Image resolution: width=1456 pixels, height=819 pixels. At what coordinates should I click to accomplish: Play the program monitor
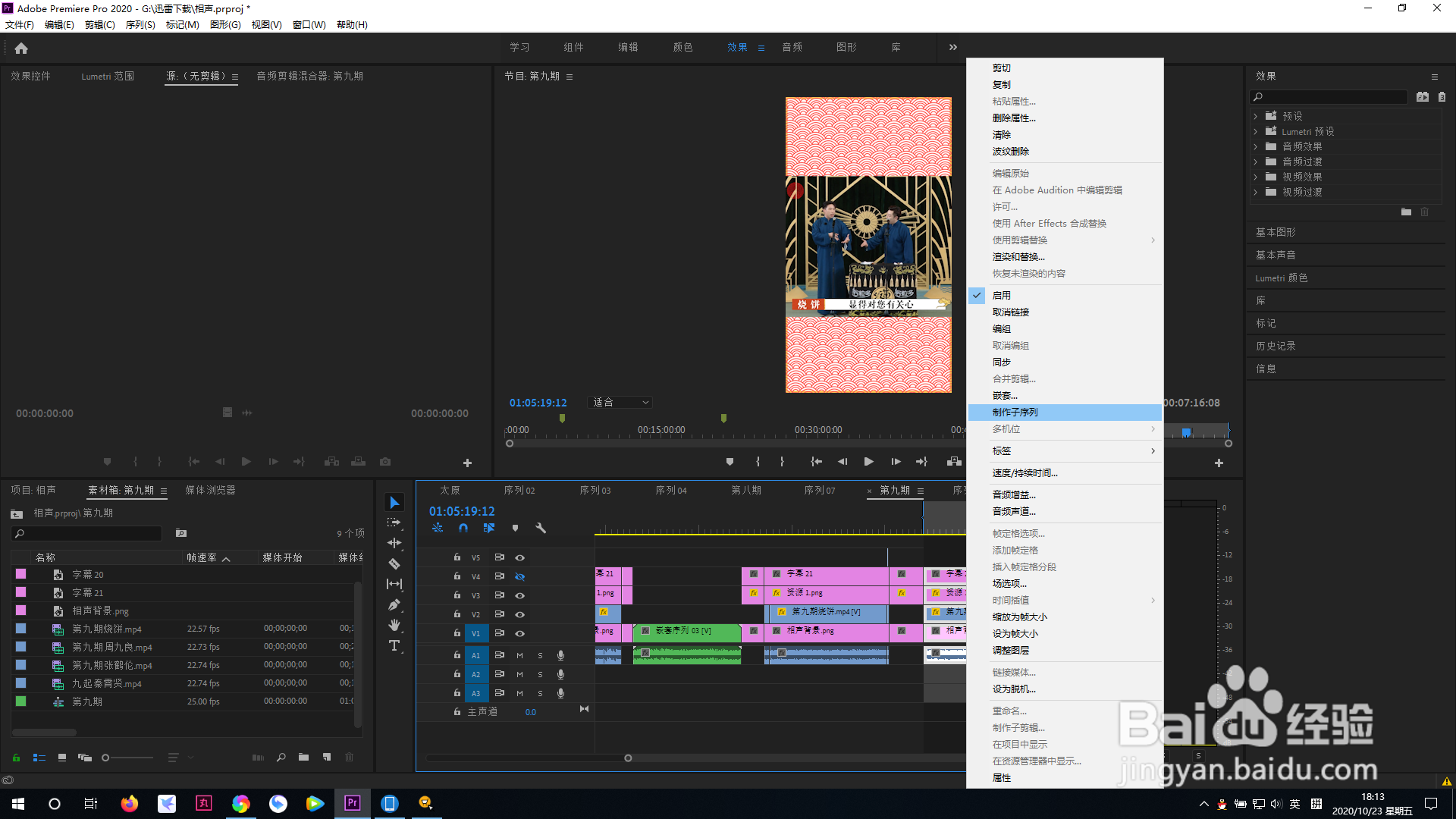[868, 462]
